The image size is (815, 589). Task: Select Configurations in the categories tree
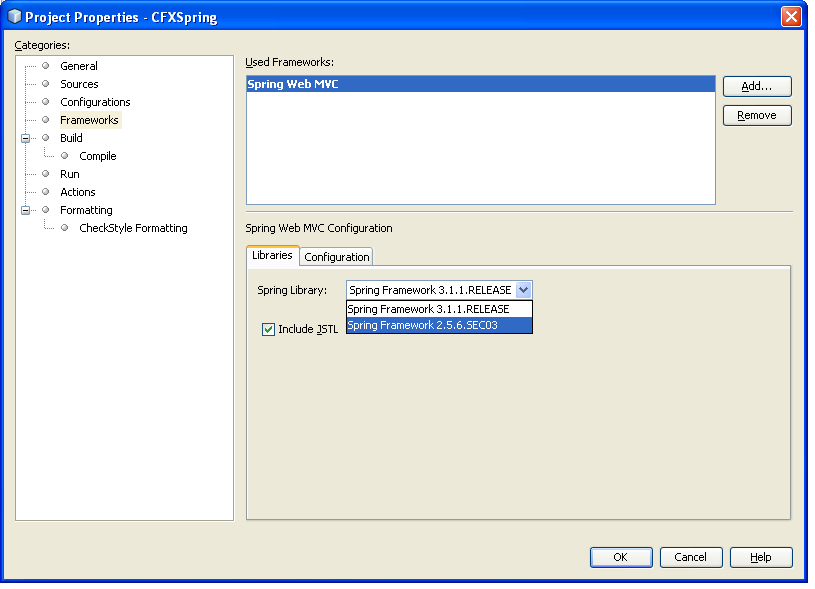click(95, 102)
